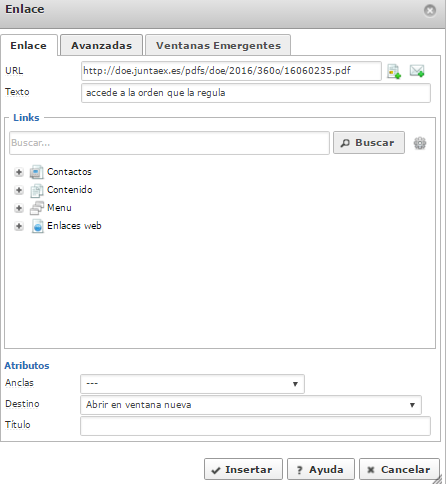Click the Contactos folder icon

tap(36, 172)
